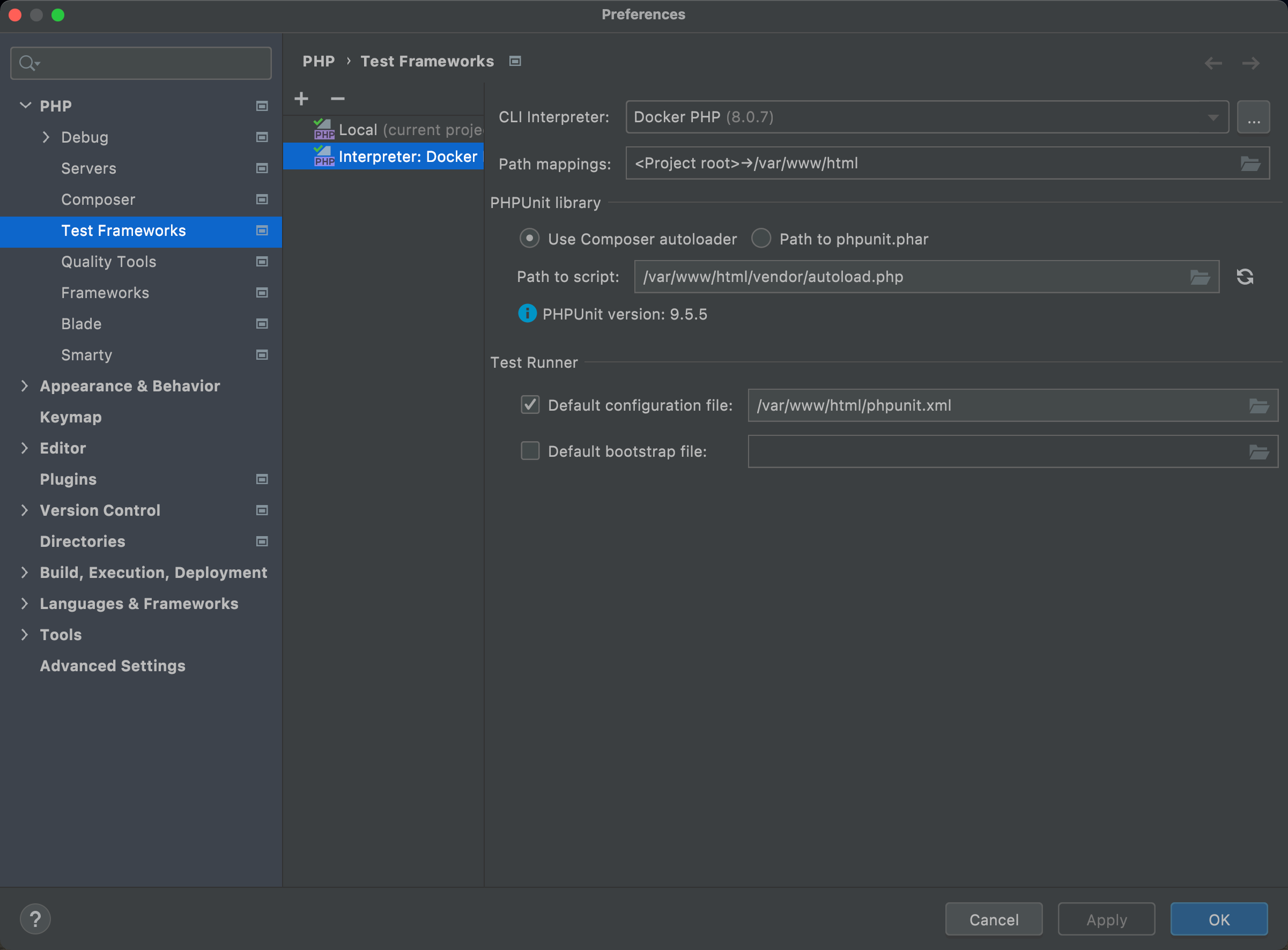Enable Default bootstrap file checkbox
The height and width of the screenshot is (950, 1288).
coord(530,451)
